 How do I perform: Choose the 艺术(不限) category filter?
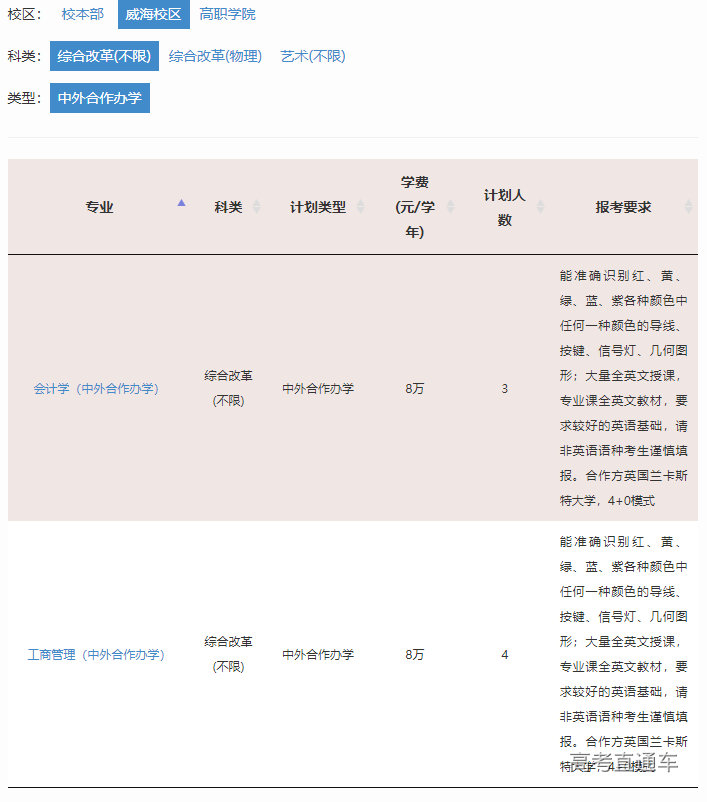click(313, 56)
